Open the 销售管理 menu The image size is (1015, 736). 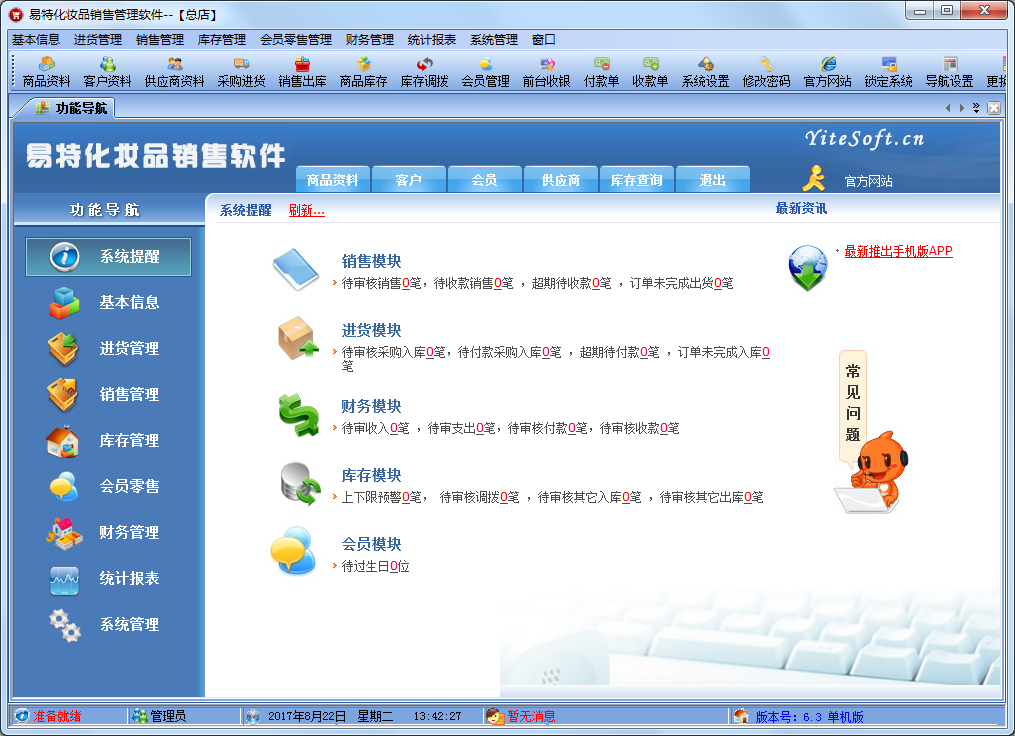160,39
